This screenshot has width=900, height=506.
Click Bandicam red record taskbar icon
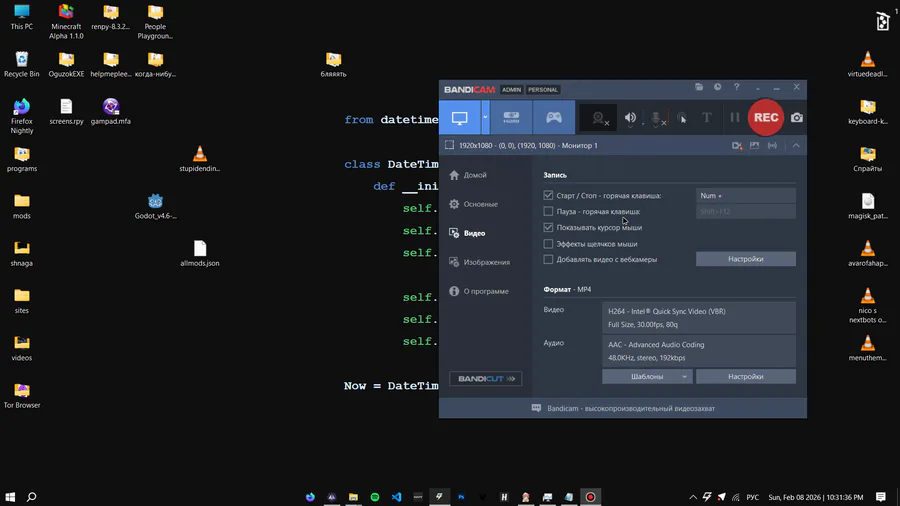coord(590,497)
